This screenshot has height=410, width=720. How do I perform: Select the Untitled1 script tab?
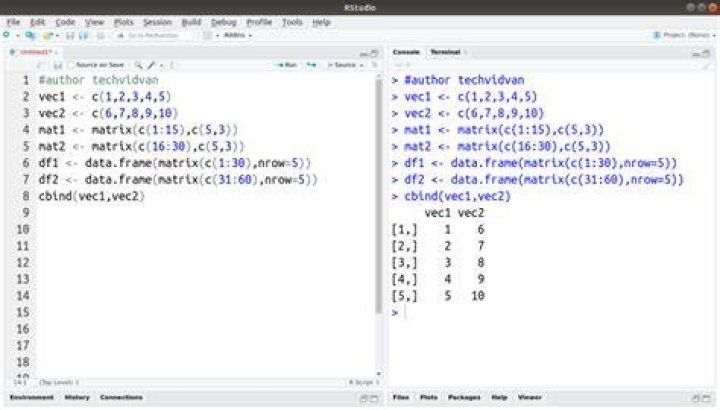coord(36,52)
